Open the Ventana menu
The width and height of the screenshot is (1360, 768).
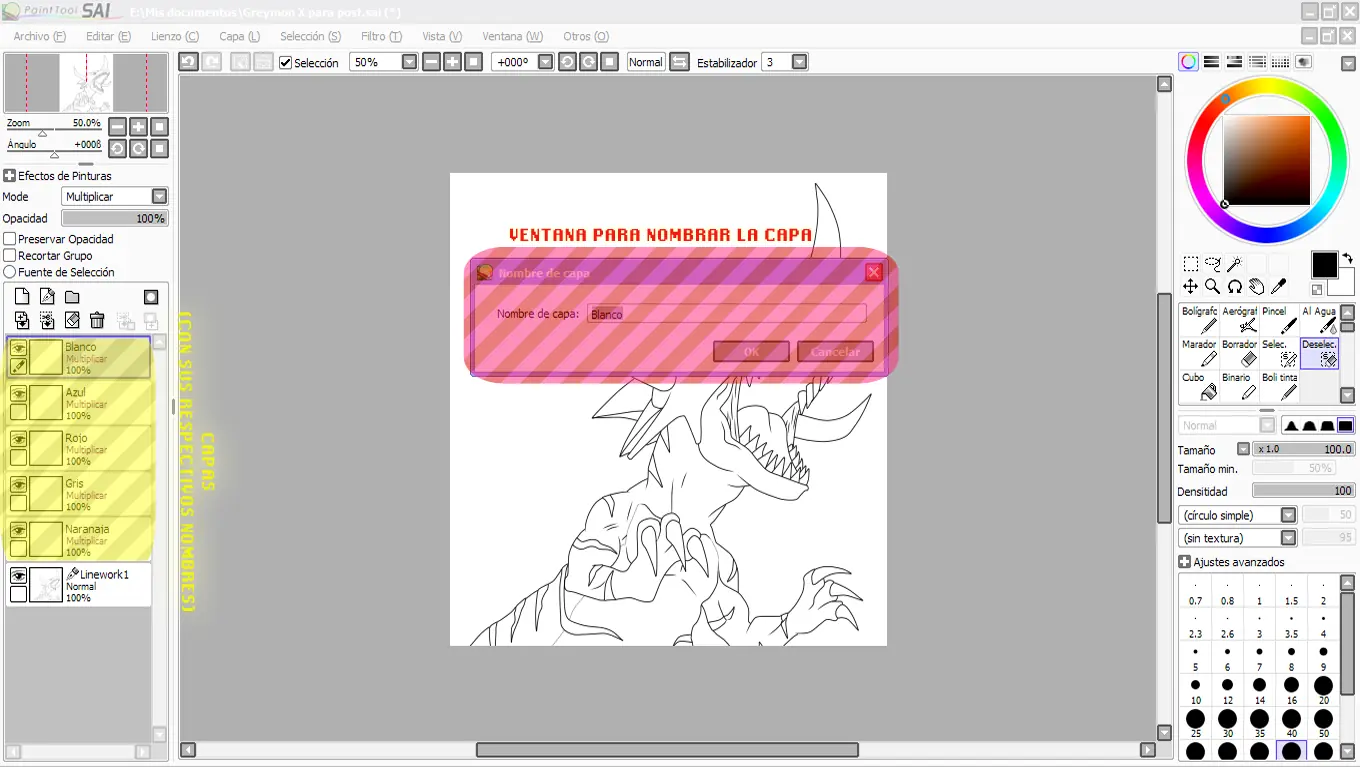click(512, 37)
